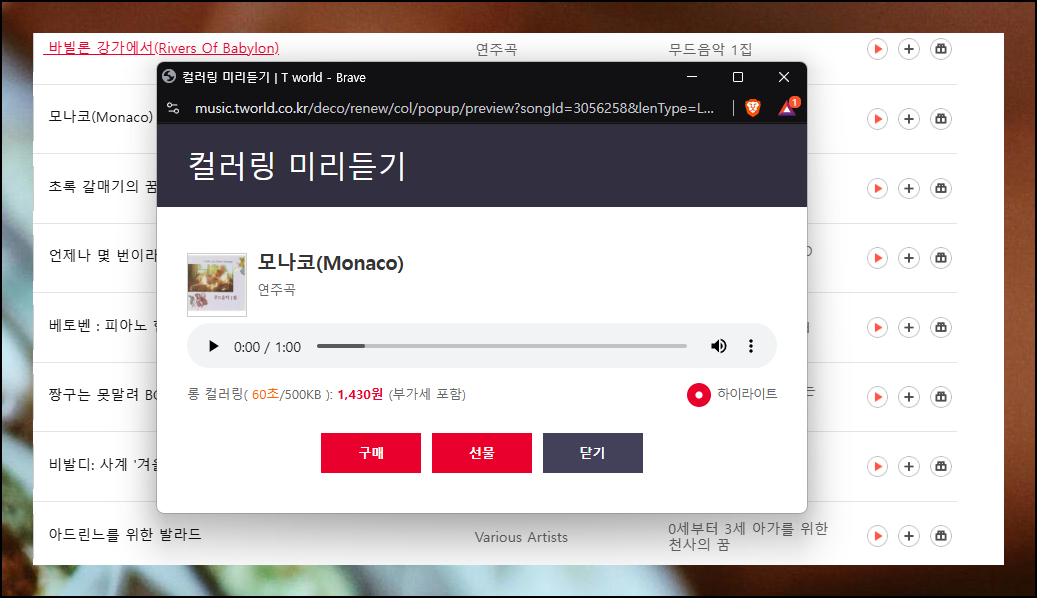Click the Various Artists artist name

521,537
